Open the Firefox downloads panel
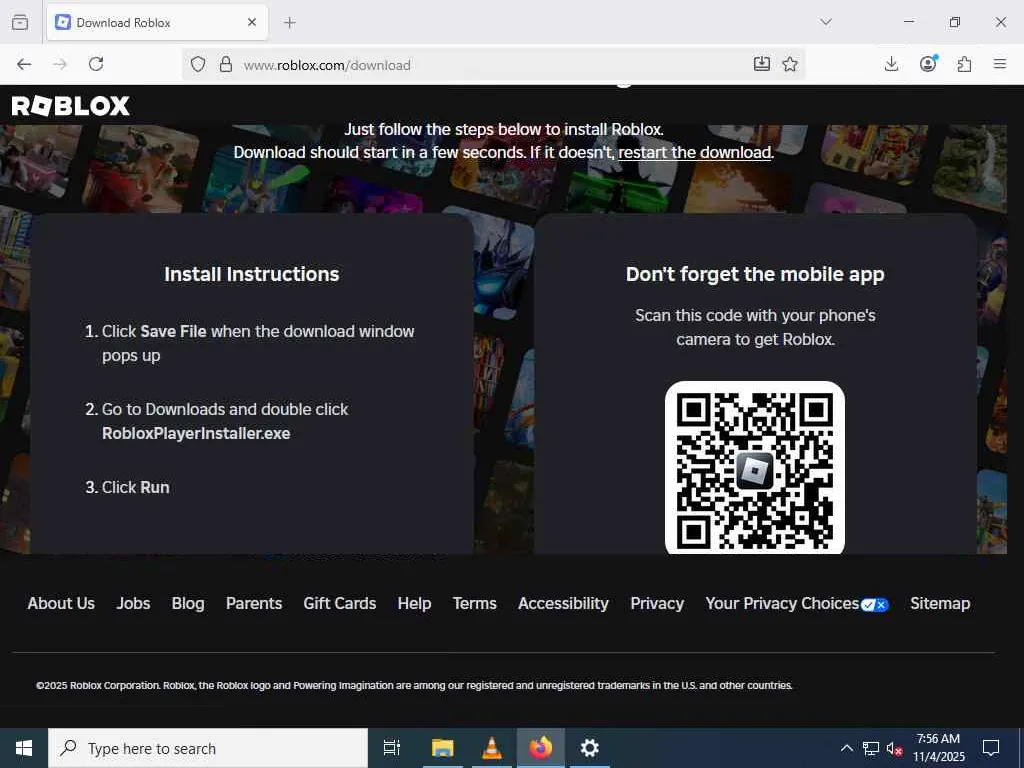 [891, 64]
